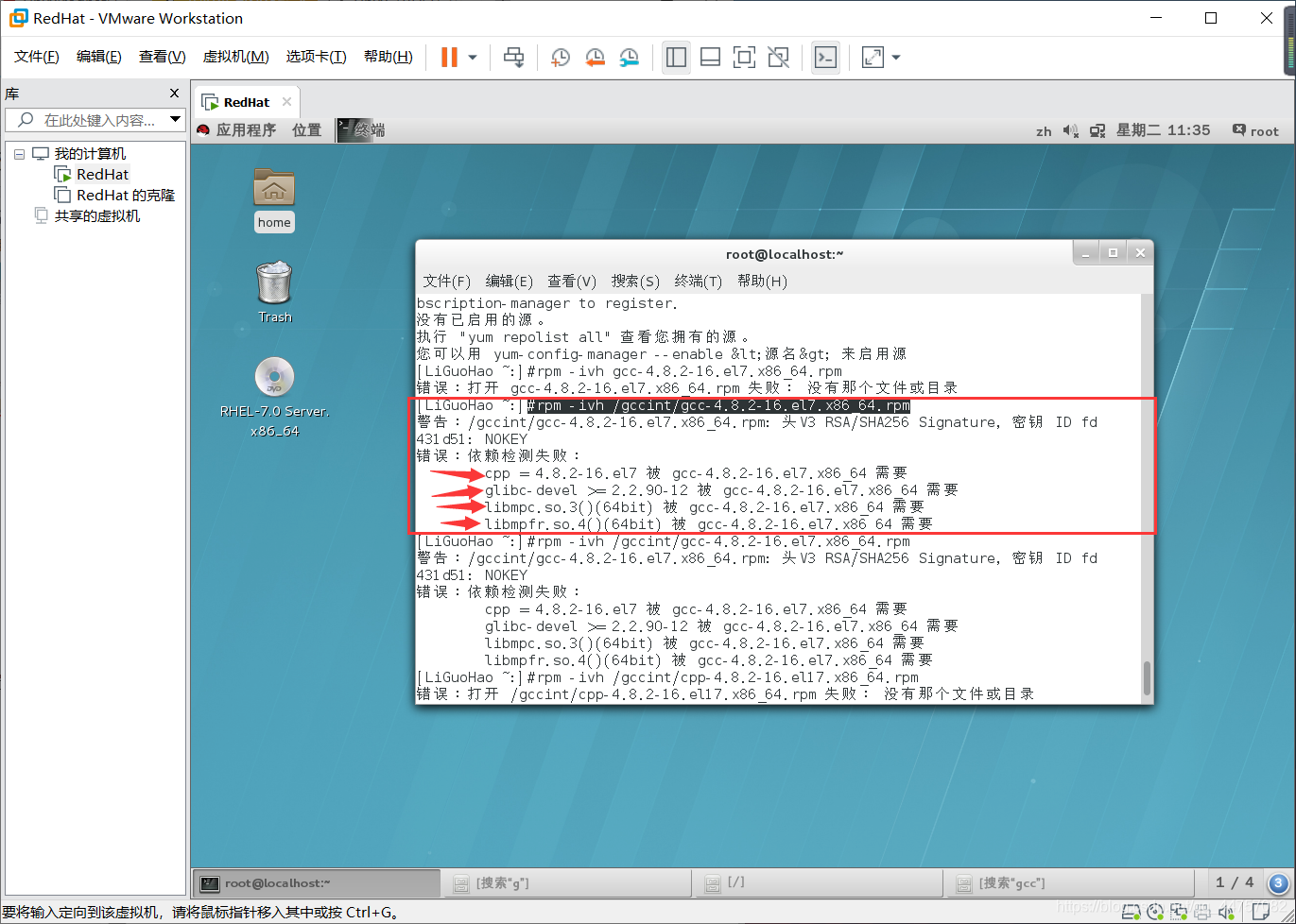
Task: Close the library panel
Action: tap(174, 93)
